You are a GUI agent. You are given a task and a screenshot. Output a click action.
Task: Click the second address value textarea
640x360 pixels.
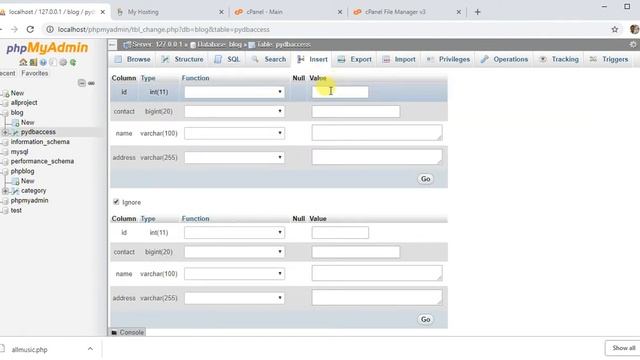click(x=377, y=297)
